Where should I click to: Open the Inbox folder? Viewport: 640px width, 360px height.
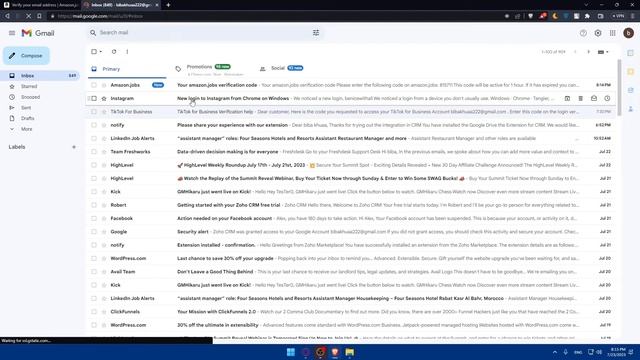coord(42,76)
